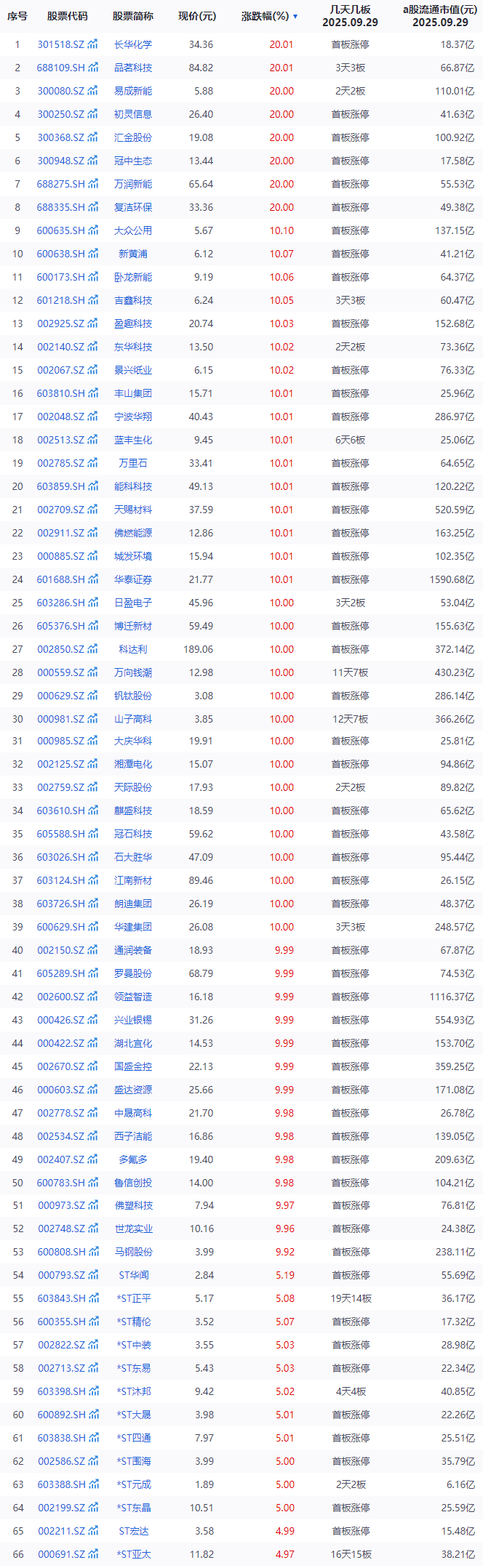Screen dimensions: 483x1568
Task: Select the 4天4板 cell for *ST沐邦
Action: point(351,1391)
